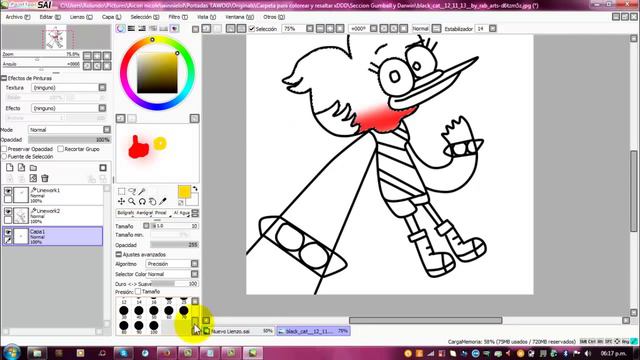Toggle Presión Tamaño checkbox
Screen dimensions: 640x360
pyautogui.click(x=138, y=291)
